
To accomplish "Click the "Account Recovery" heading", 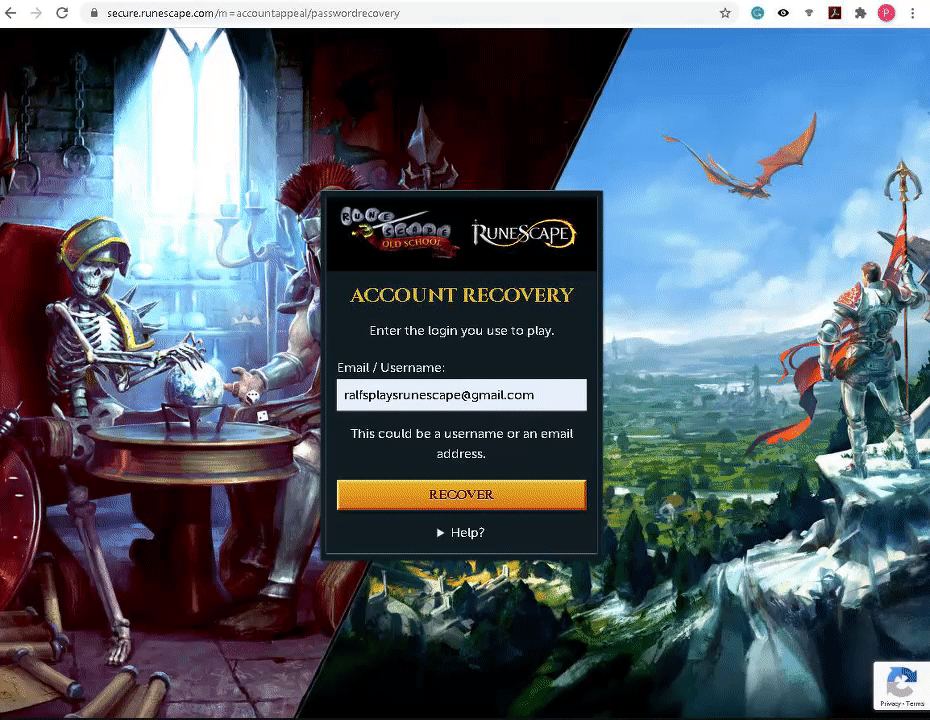I will 461,295.
